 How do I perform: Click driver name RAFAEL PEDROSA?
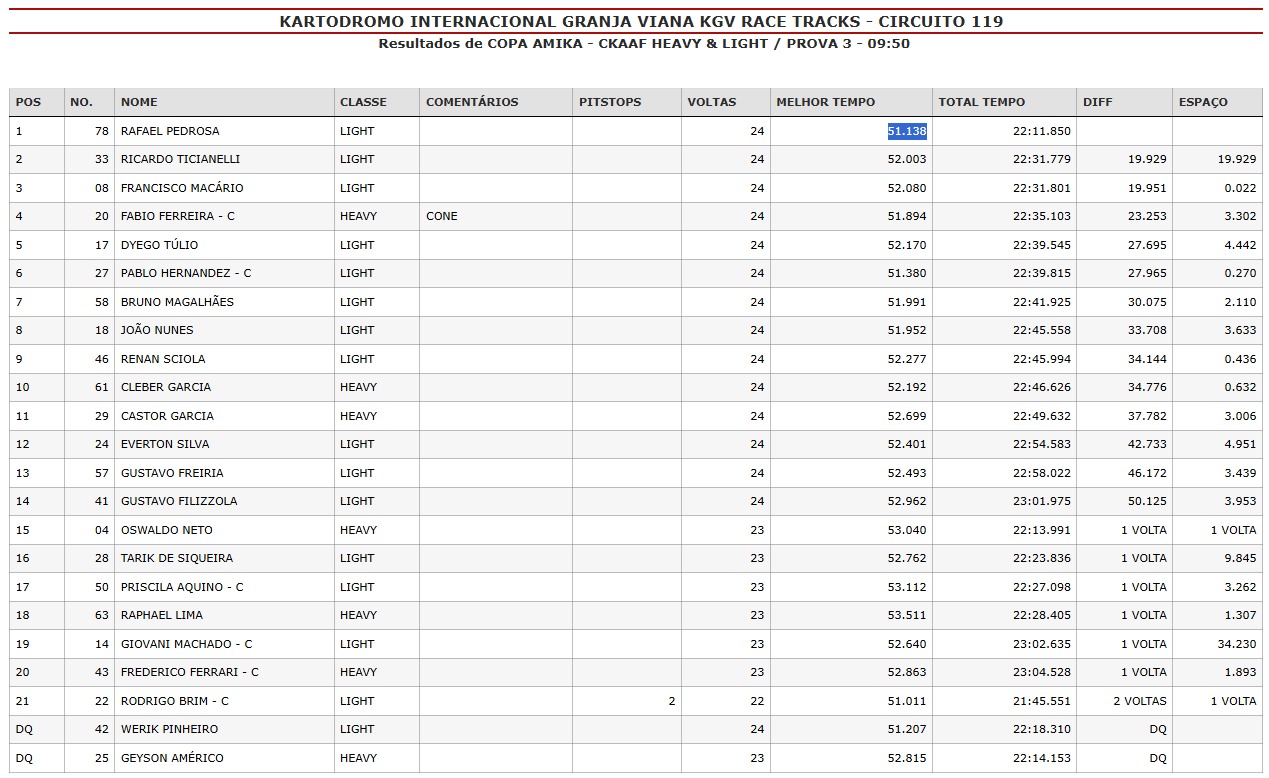pos(170,131)
